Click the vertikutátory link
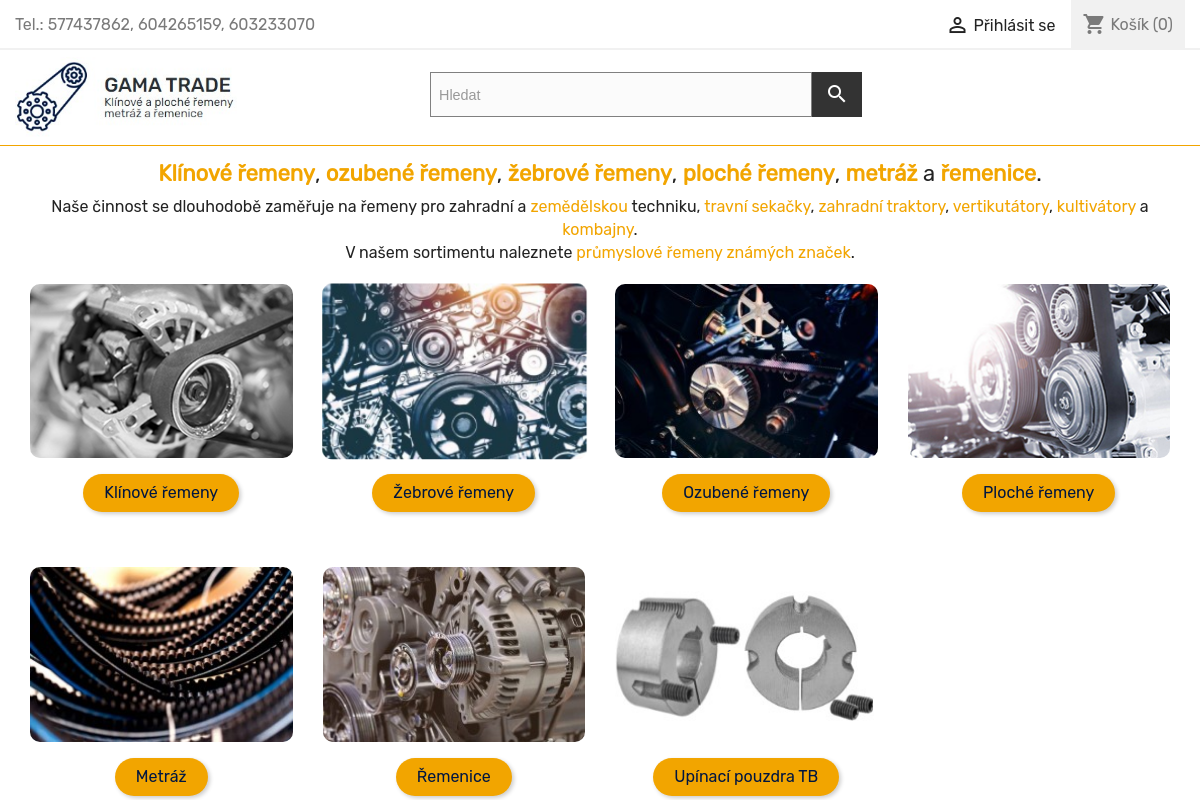 (1000, 207)
